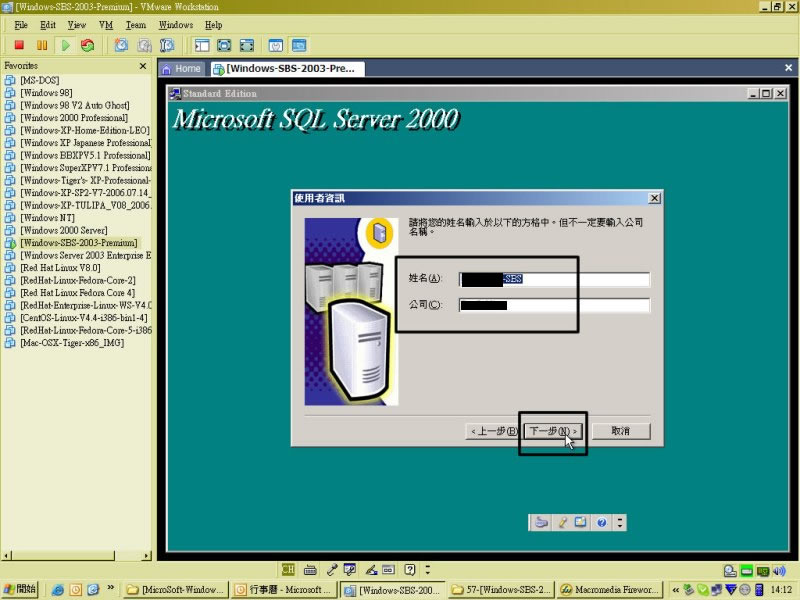Click the Outlook icon in Quick Launch
Image resolution: width=800 pixels, height=600 pixels.
coord(76,590)
